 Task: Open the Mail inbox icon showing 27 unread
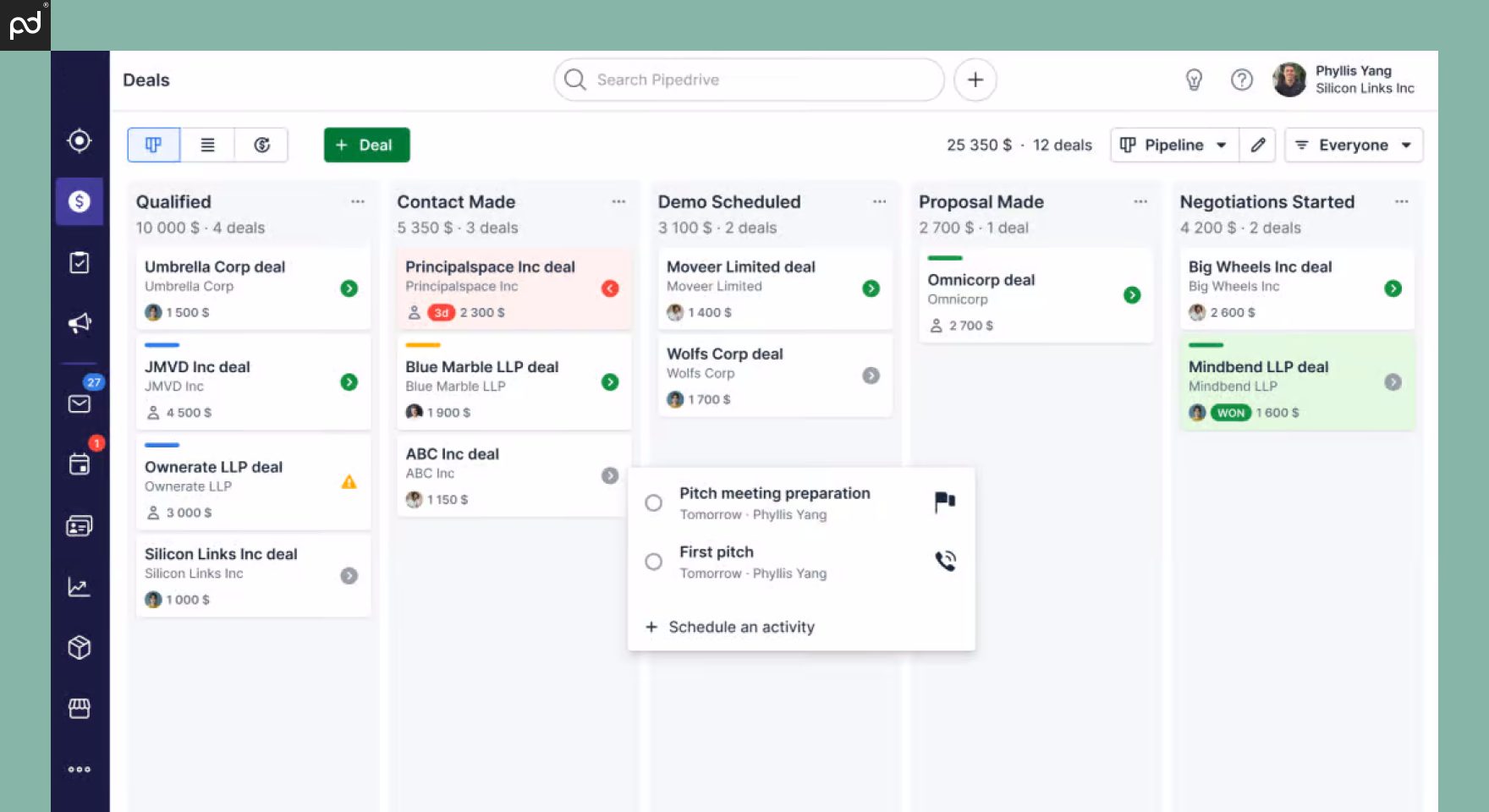pos(79,403)
